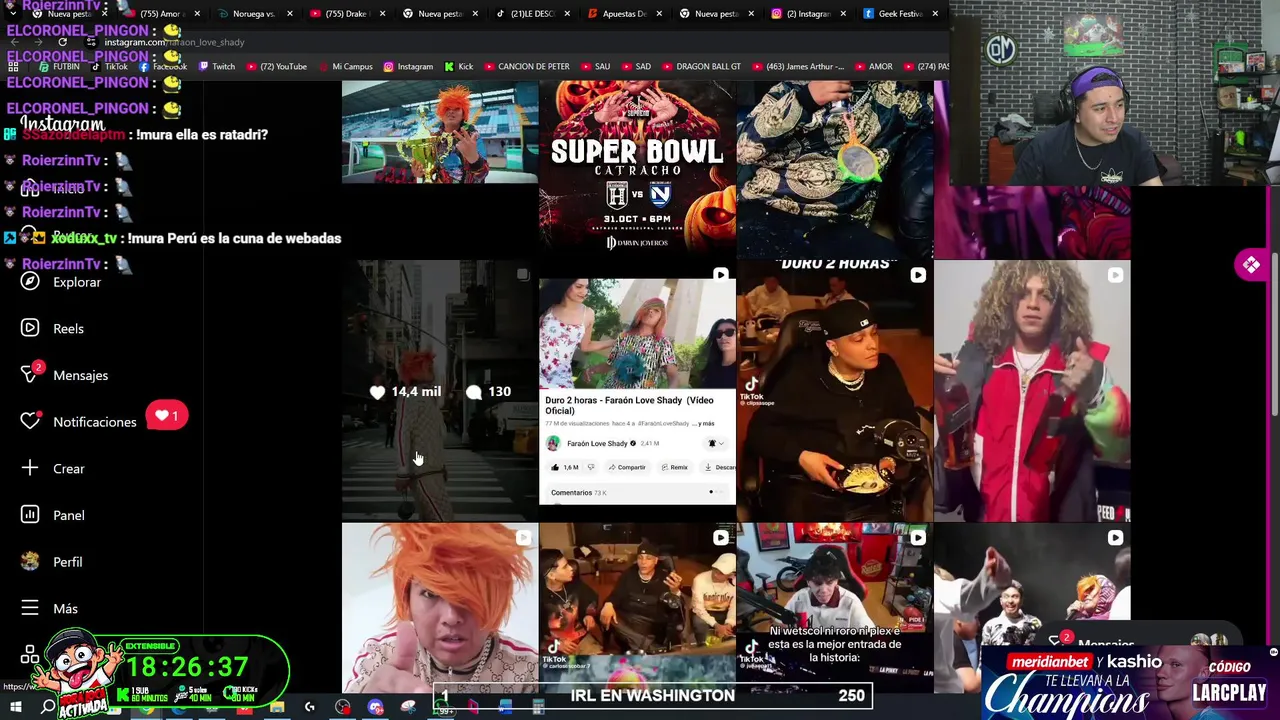This screenshot has height=720, width=1280.
Task: Open 'AMOR' bookmark
Action: click(x=874, y=67)
